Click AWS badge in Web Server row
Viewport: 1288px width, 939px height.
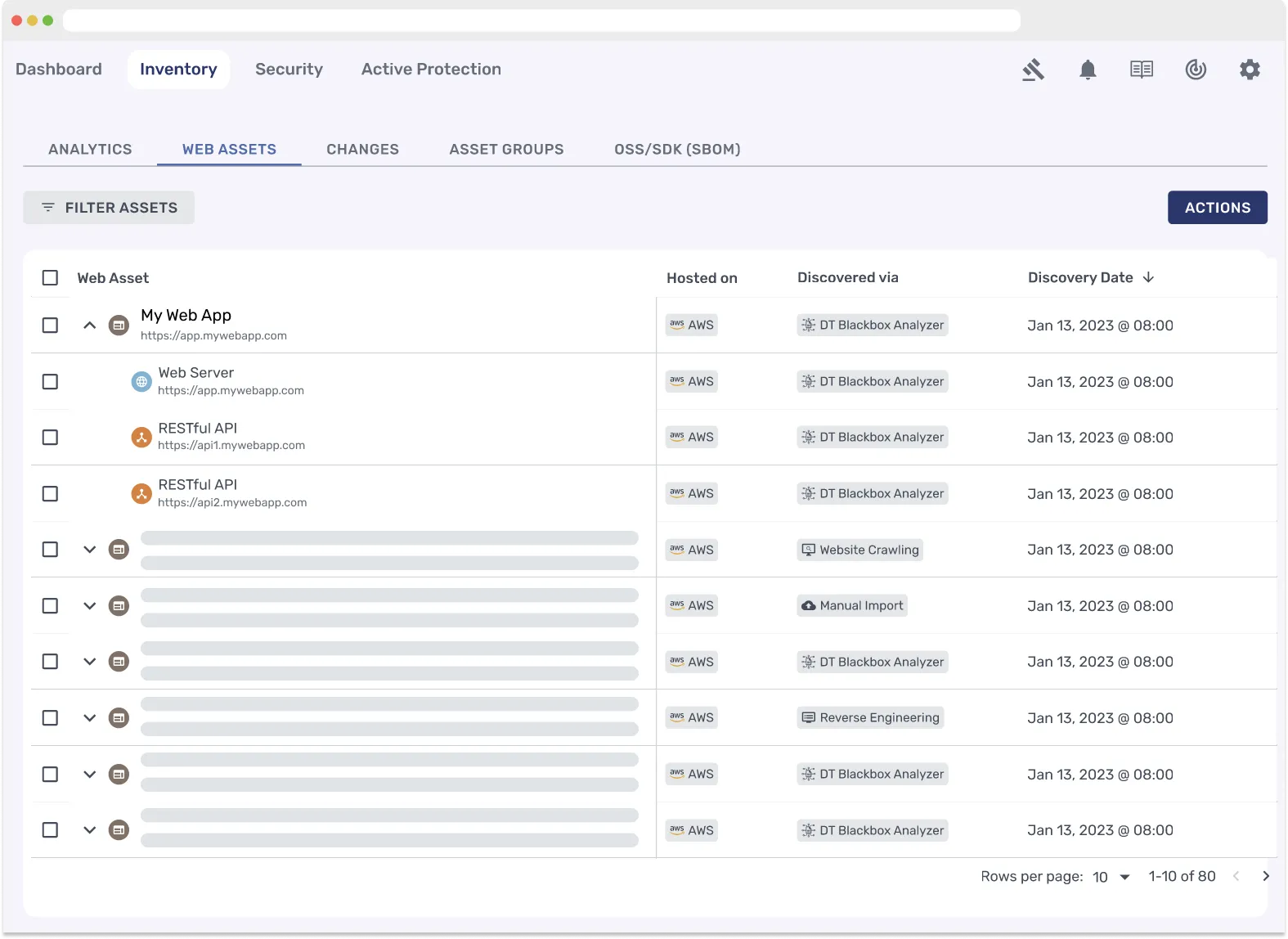692,381
